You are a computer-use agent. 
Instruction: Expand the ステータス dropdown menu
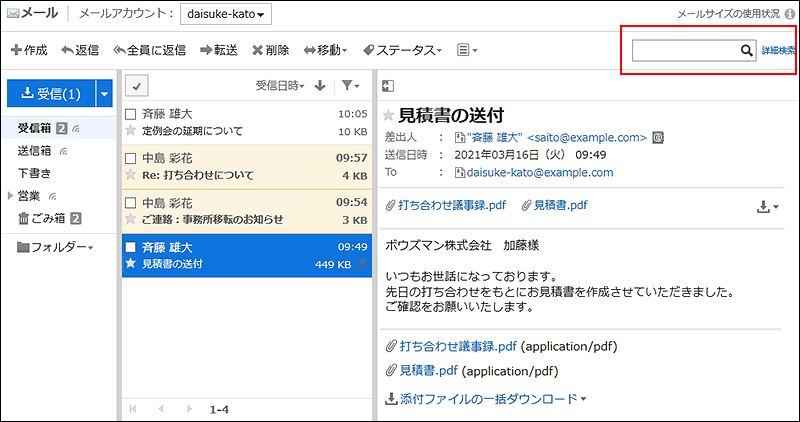point(407,50)
